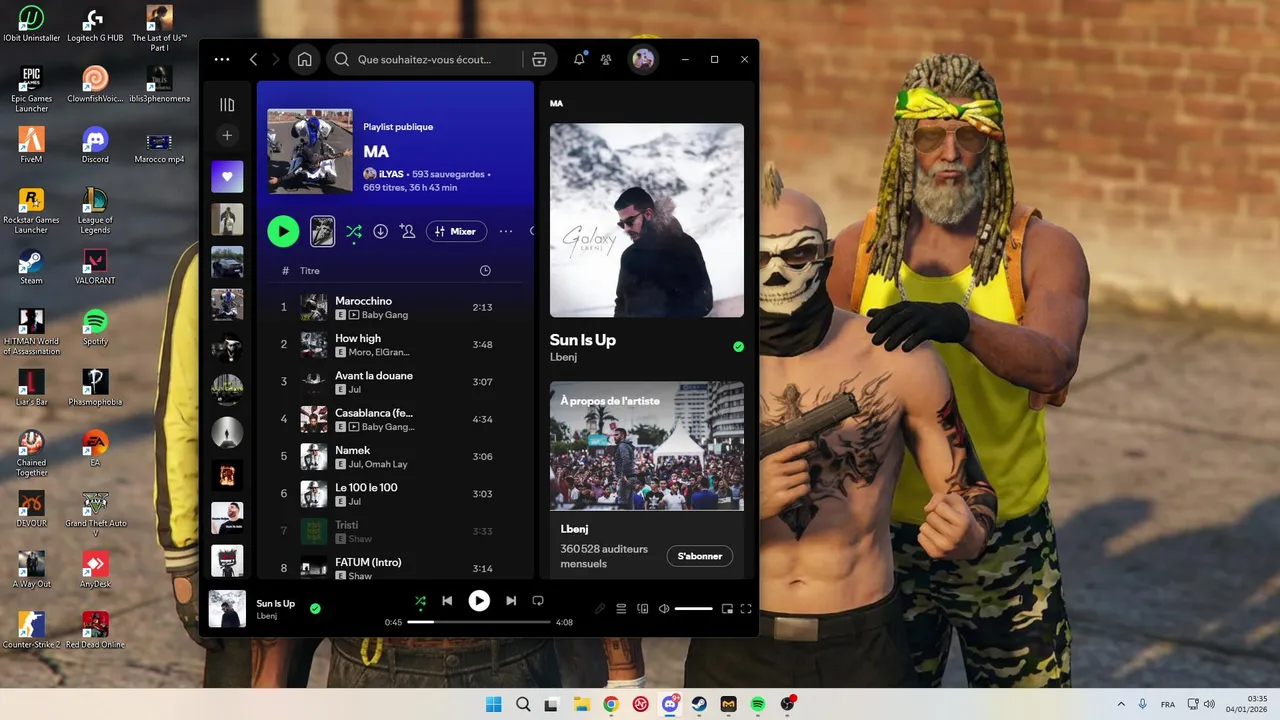This screenshot has width=1280, height=720.
Task: Open FiveM desktop shortcut
Action: 31,144
